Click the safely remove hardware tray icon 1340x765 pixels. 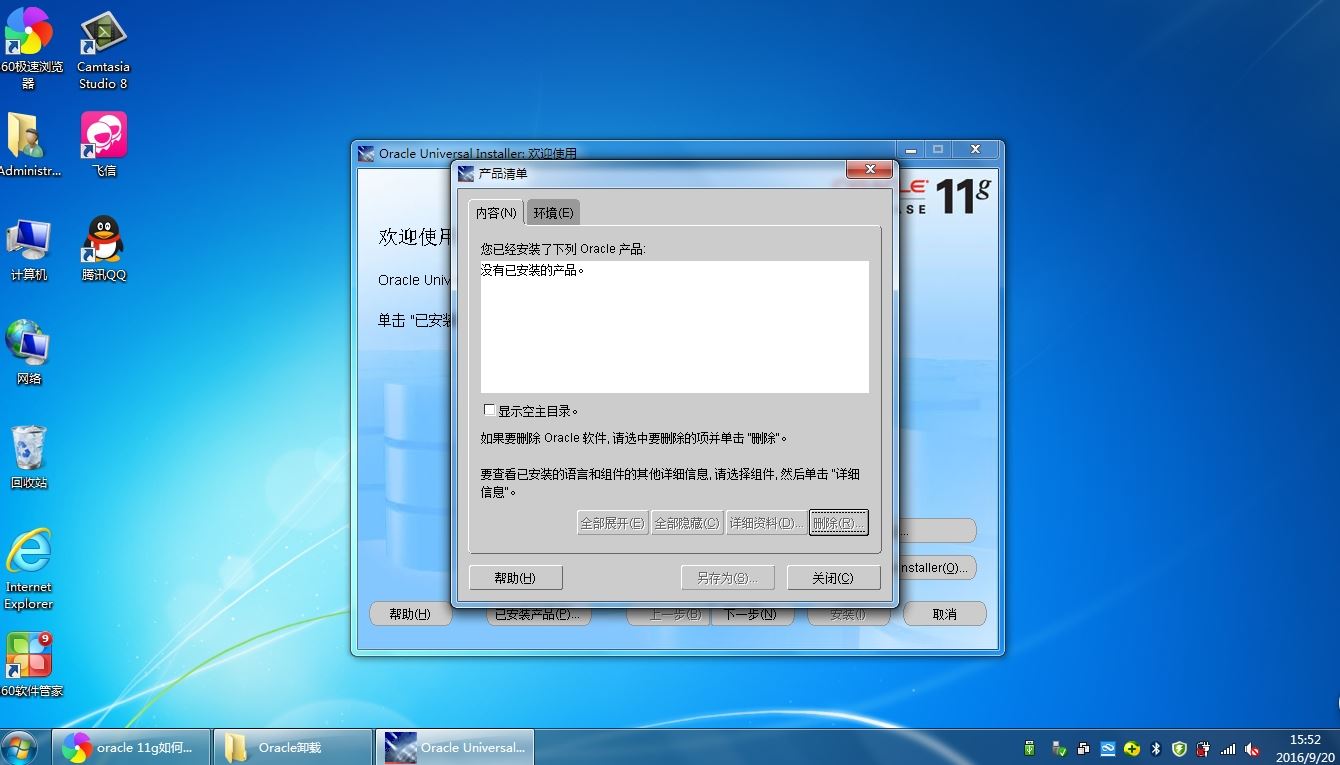[x=1059, y=748]
